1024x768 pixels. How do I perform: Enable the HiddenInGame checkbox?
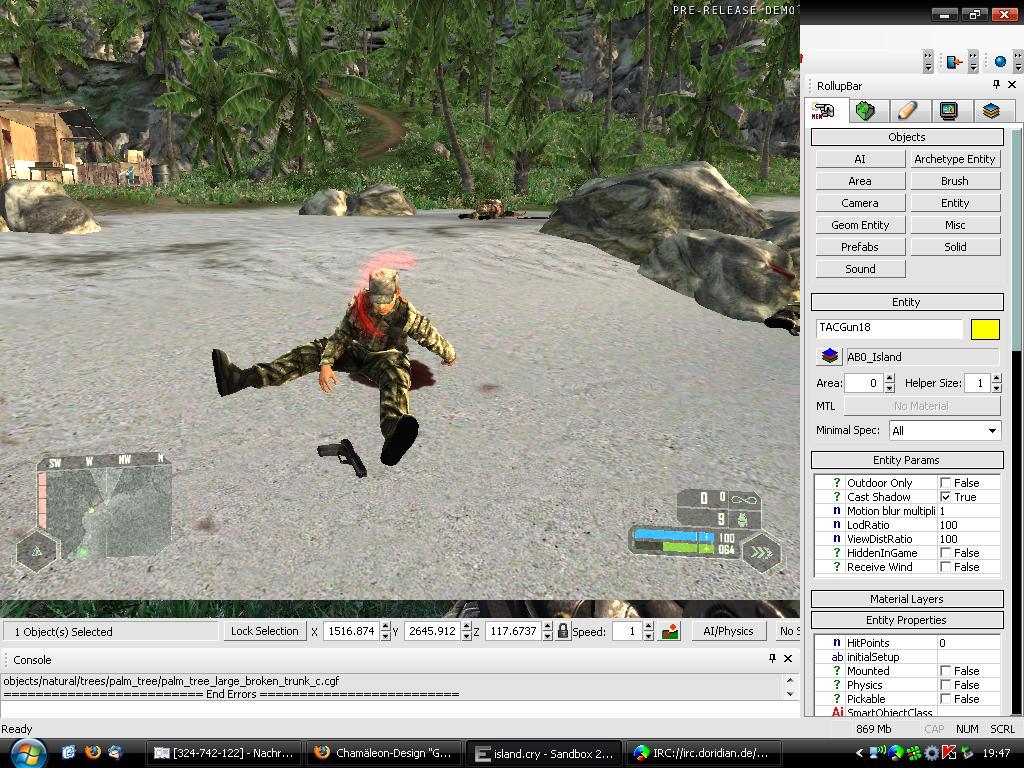[x=945, y=553]
